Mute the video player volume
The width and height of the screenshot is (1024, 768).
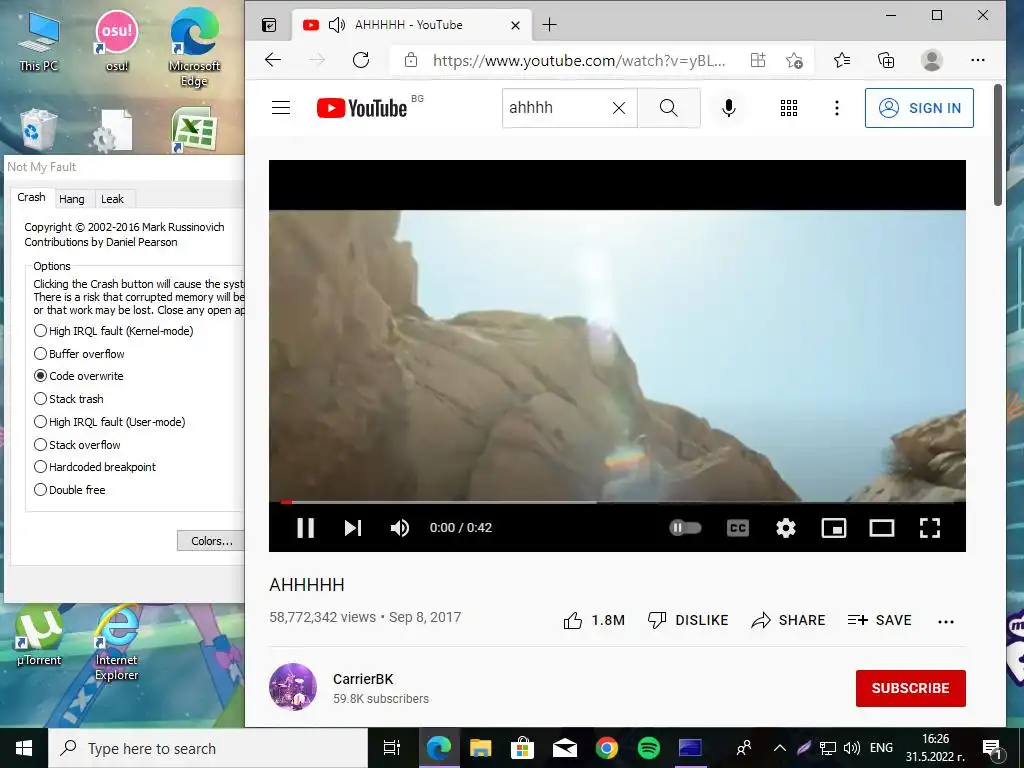[400, 528]
